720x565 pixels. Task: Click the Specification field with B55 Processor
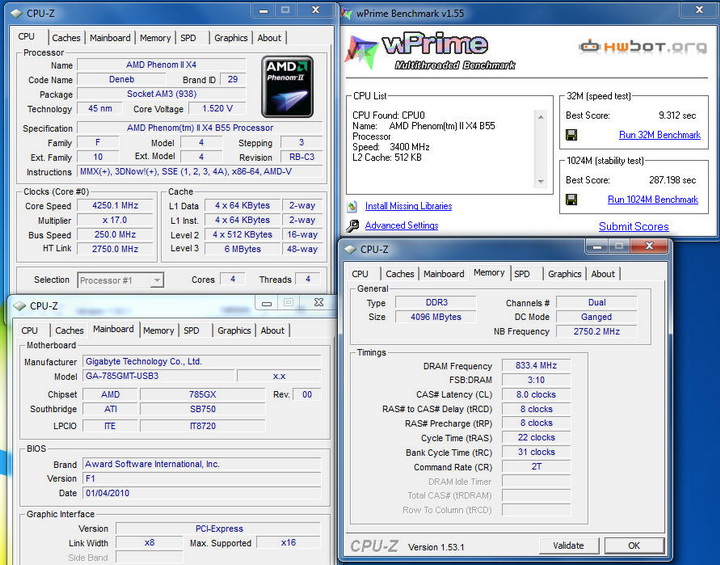tap(200, 128)
